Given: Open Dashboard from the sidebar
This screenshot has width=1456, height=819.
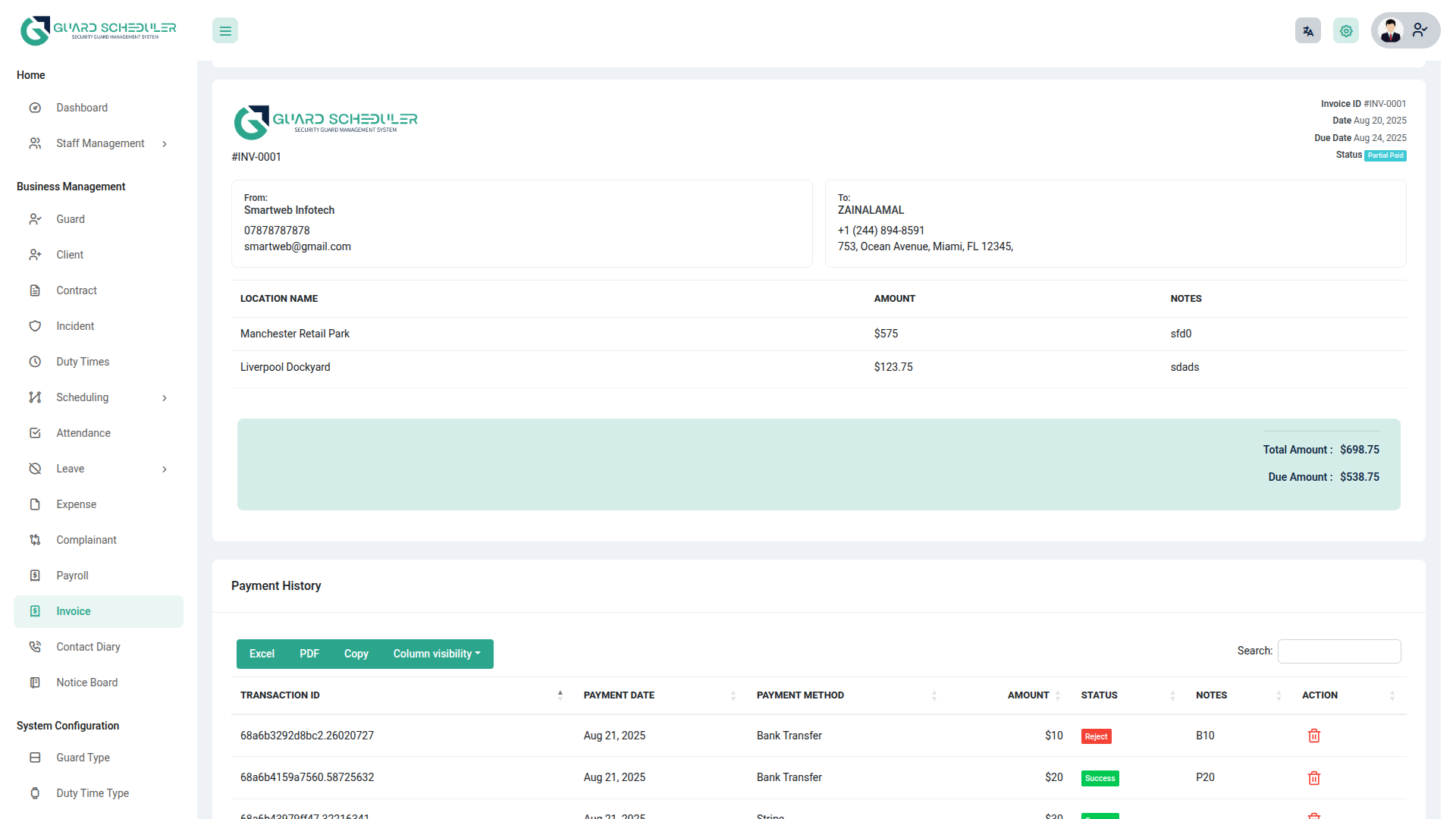Looking at the screenshot, I should (x=81, y=108).
